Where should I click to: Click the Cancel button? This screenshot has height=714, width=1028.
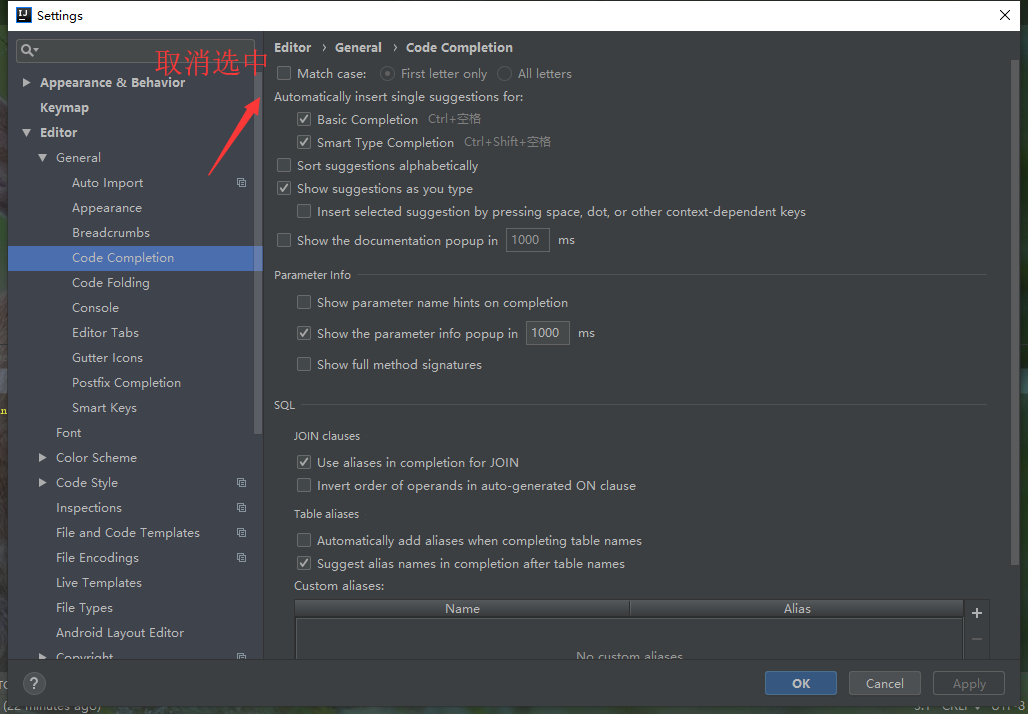(884, 683)
